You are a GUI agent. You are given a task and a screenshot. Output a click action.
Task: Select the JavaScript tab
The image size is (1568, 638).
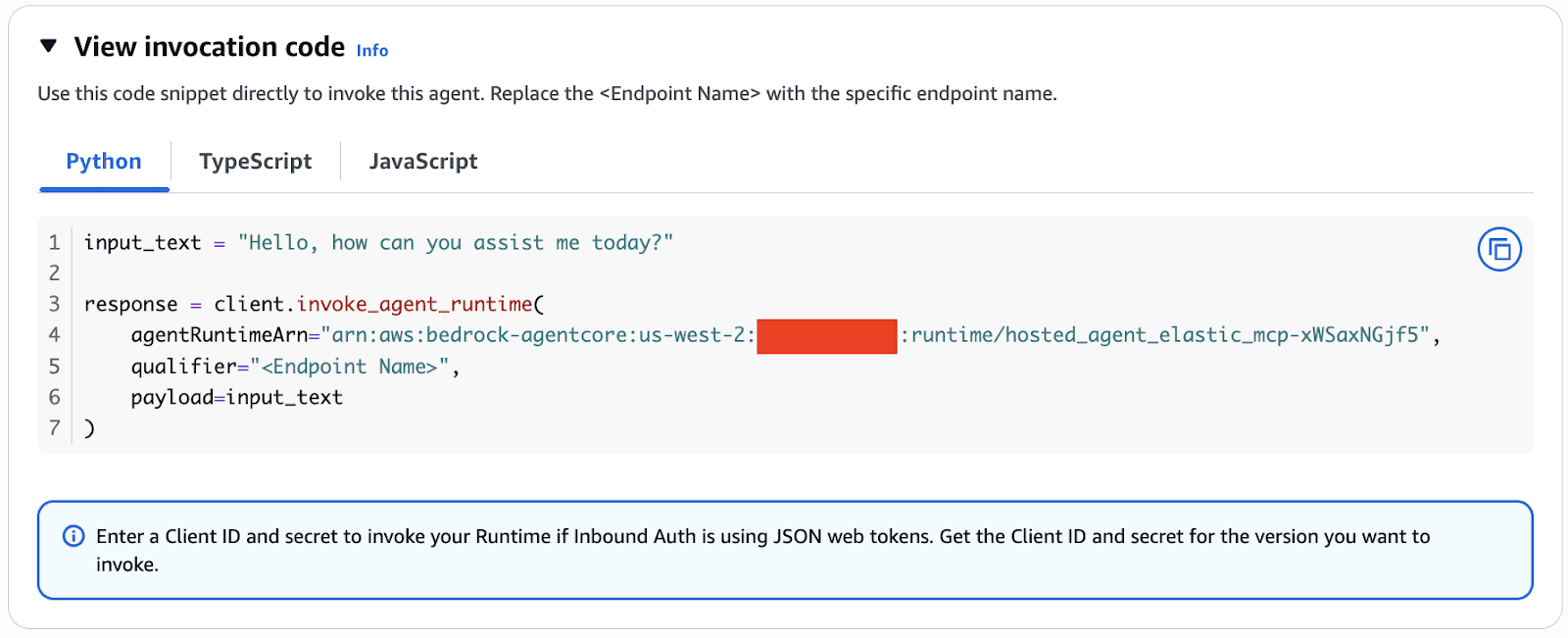click(422, 162)
